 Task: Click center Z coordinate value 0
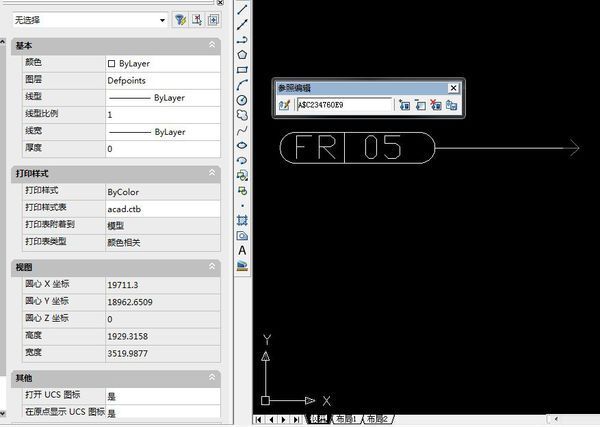163,319
